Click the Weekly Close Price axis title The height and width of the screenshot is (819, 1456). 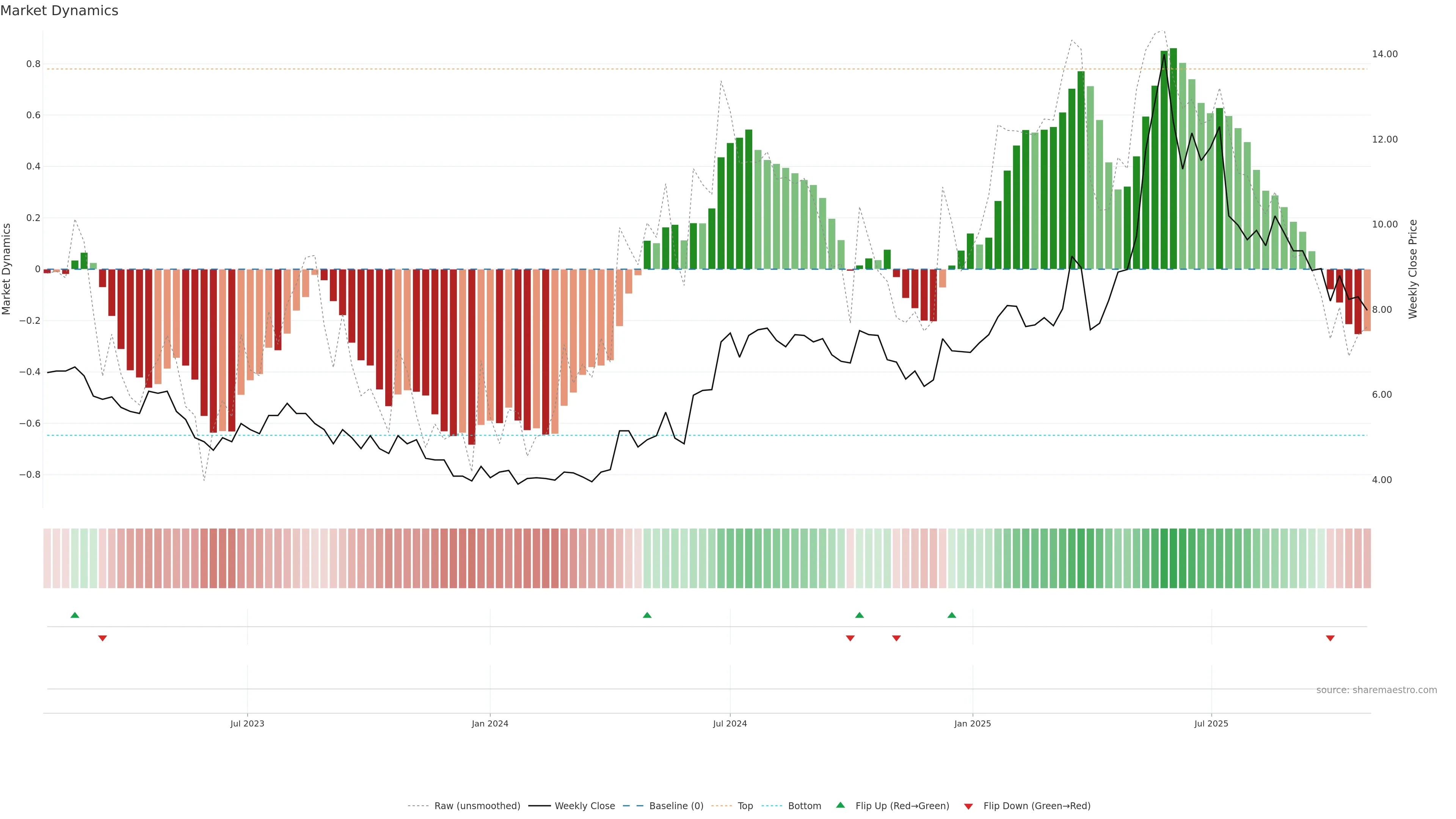pos(1412,269)
